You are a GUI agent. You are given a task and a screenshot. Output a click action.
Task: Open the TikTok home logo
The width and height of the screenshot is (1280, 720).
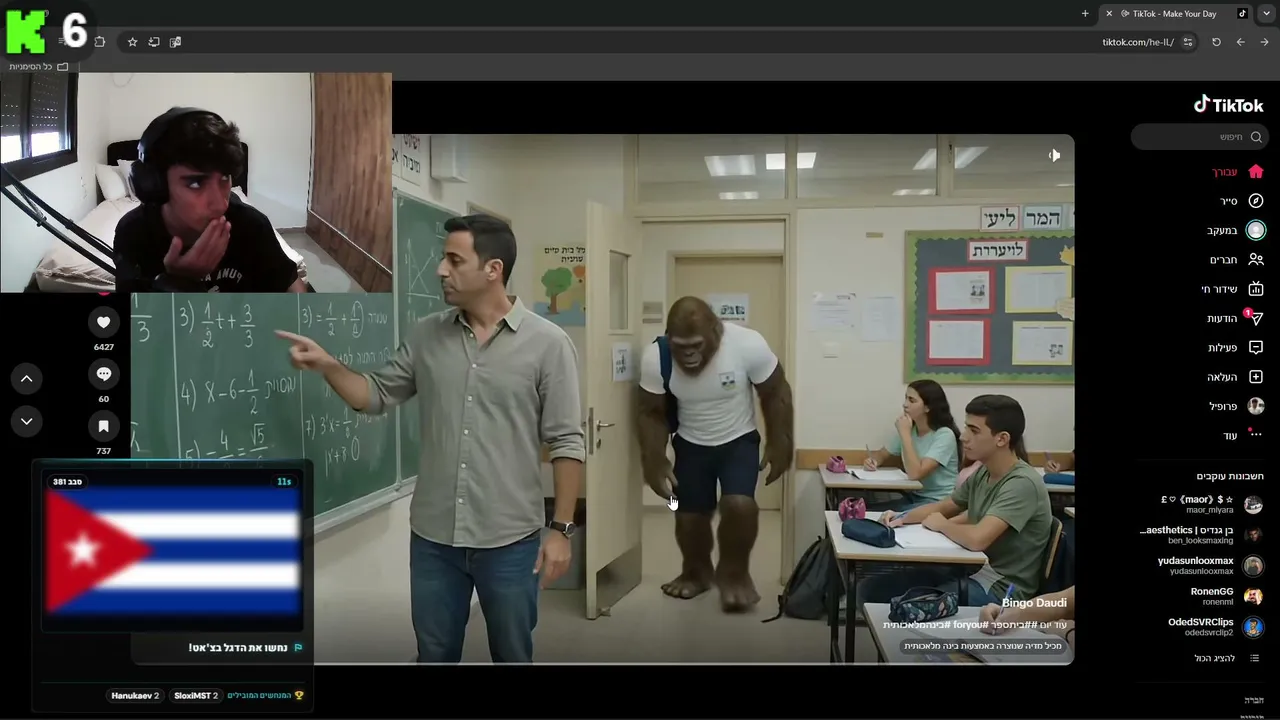tap(1229, 104)
